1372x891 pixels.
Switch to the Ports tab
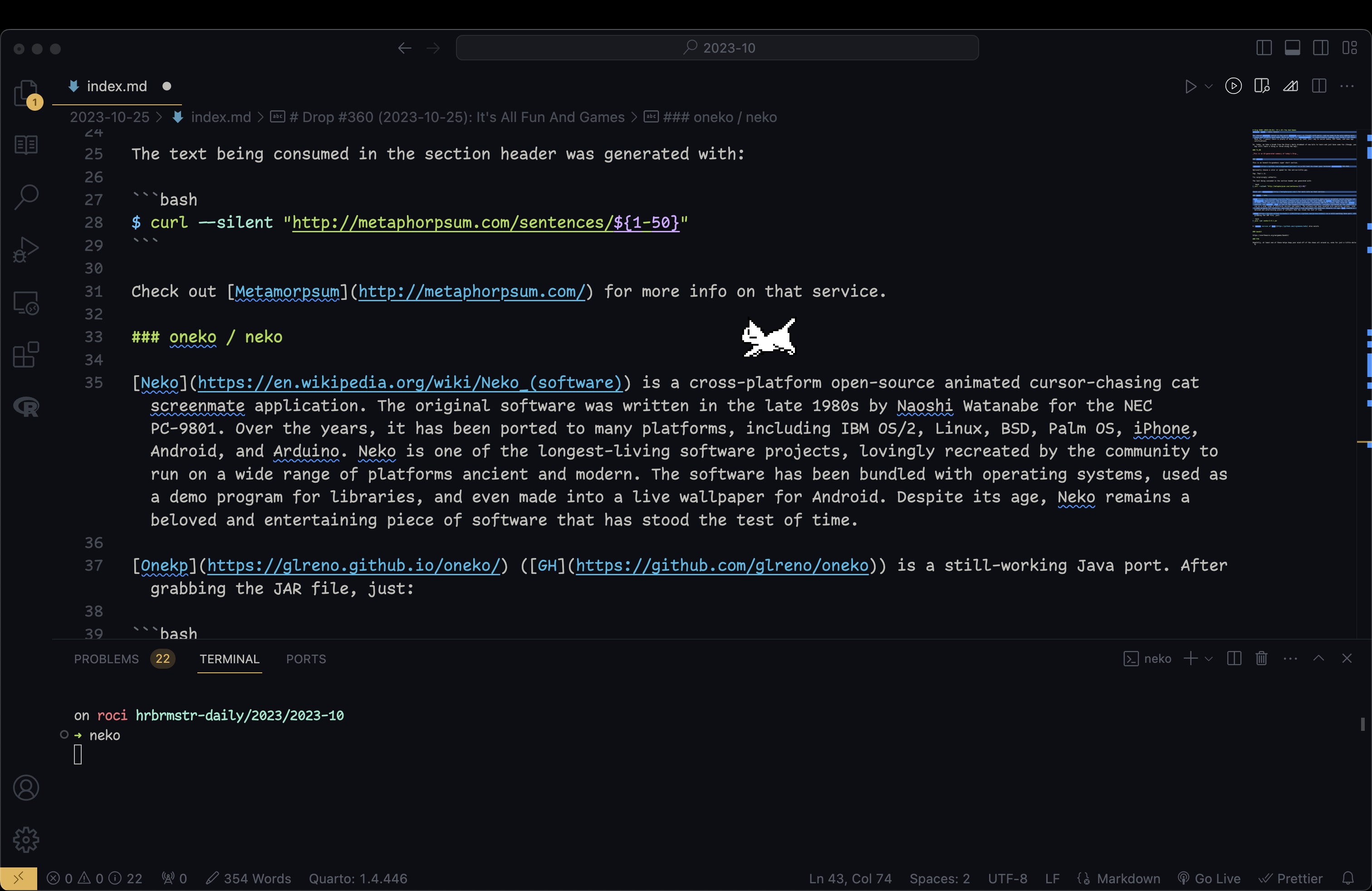pos(306,659)
